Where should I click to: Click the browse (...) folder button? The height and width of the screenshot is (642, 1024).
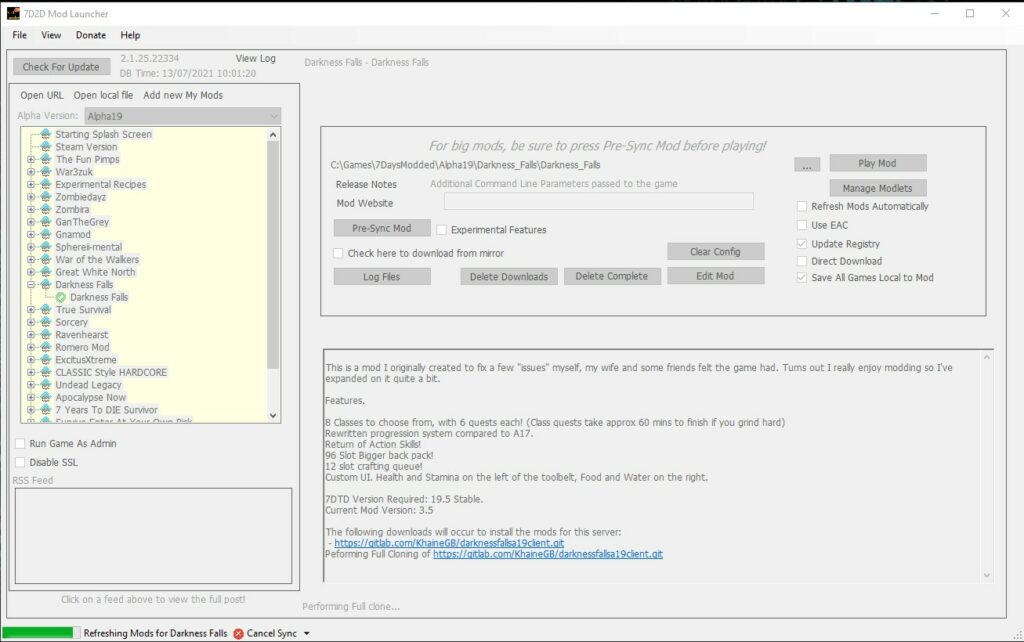point(807,165)
